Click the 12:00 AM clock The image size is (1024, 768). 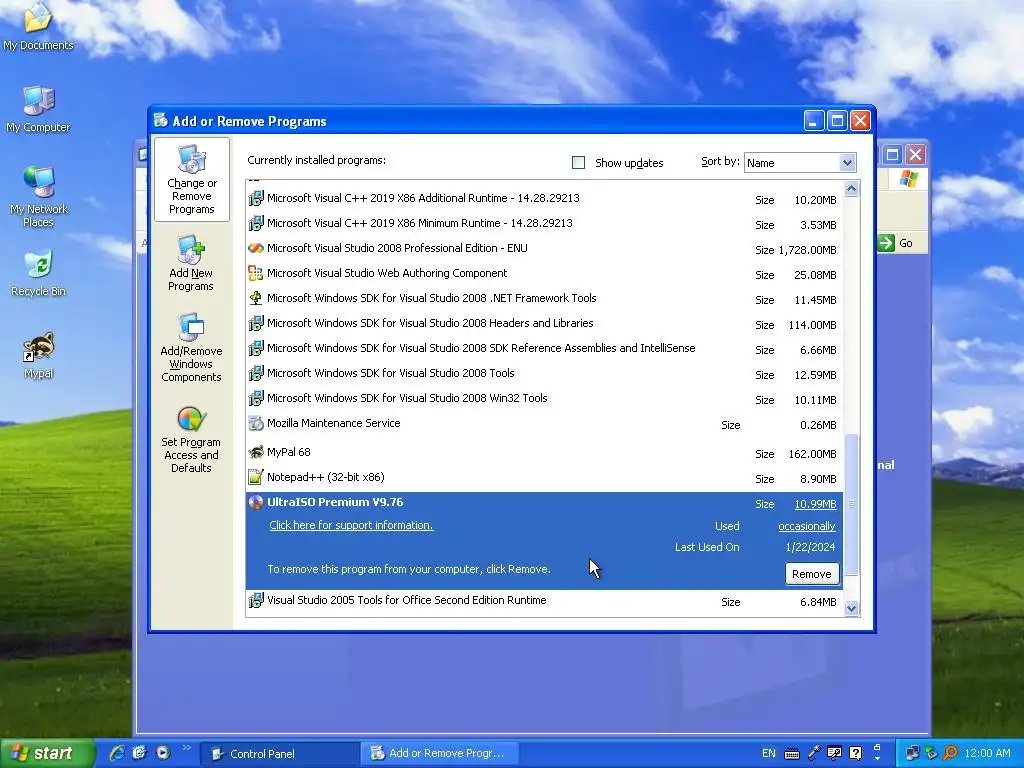click(x=987, y=753)
